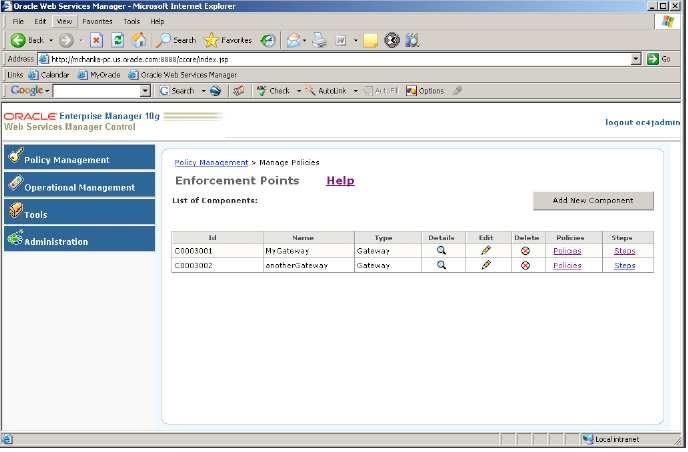Open Policies link for MyGateway
The image size is (688, 452).
coord(567,251)
